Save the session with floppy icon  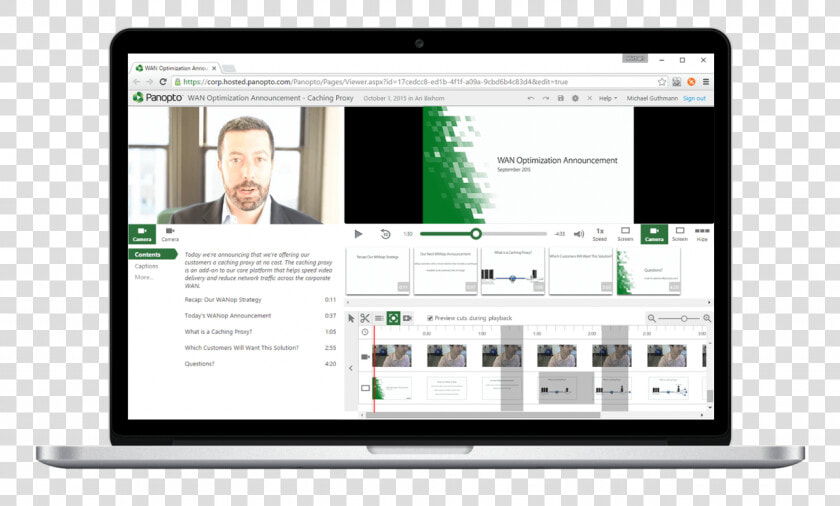coord(560,98)
